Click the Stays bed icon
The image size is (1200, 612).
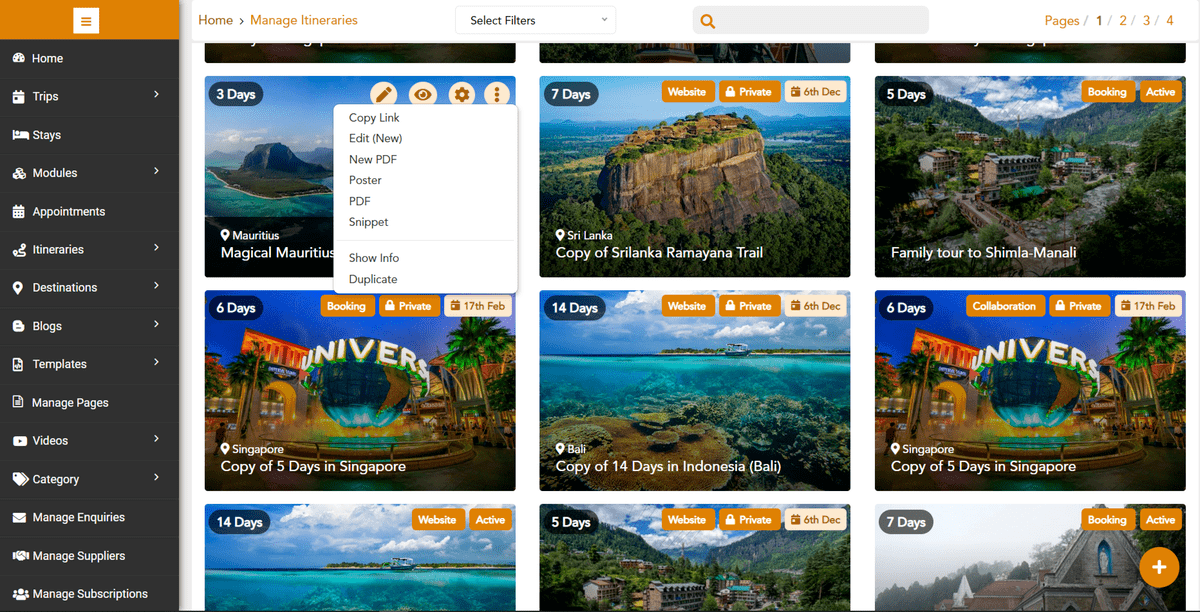point(20,135)
